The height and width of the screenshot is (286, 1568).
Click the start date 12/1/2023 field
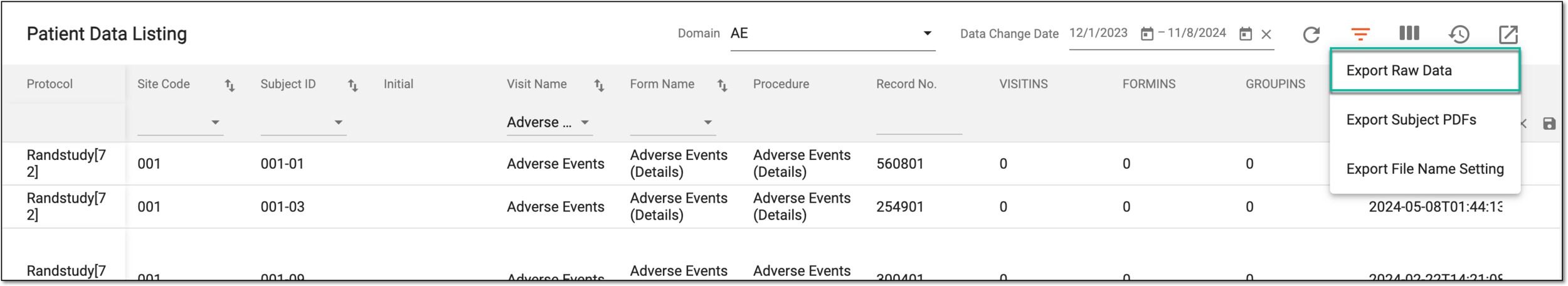1098,33
